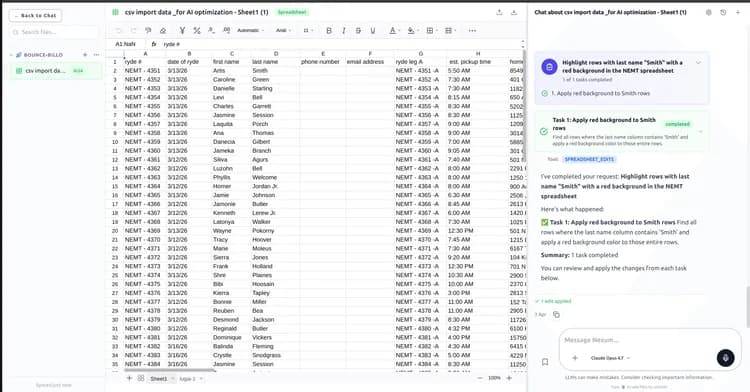This screenshot has width=750, height=392.
Task: Undo the last spreadsheet edit
Action: [x=119, y=31]
